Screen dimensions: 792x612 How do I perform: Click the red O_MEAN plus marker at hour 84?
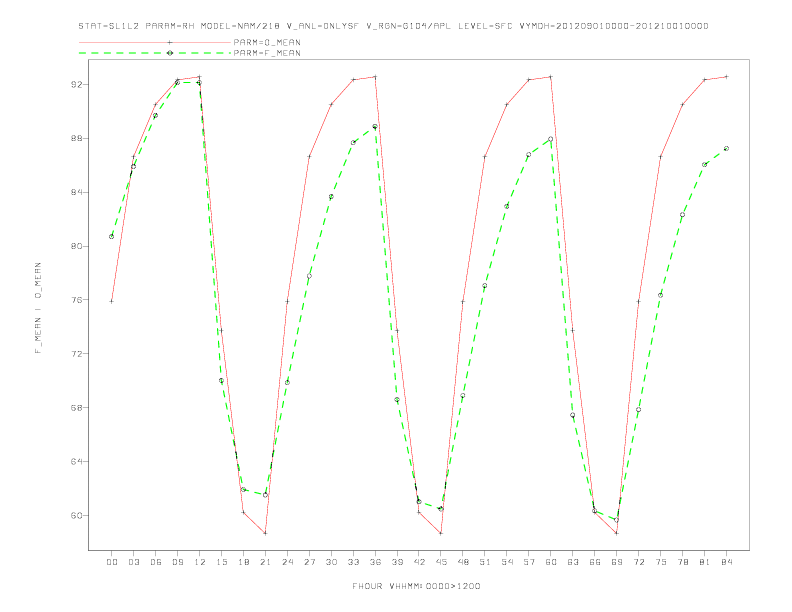click(x=726, y=77)
